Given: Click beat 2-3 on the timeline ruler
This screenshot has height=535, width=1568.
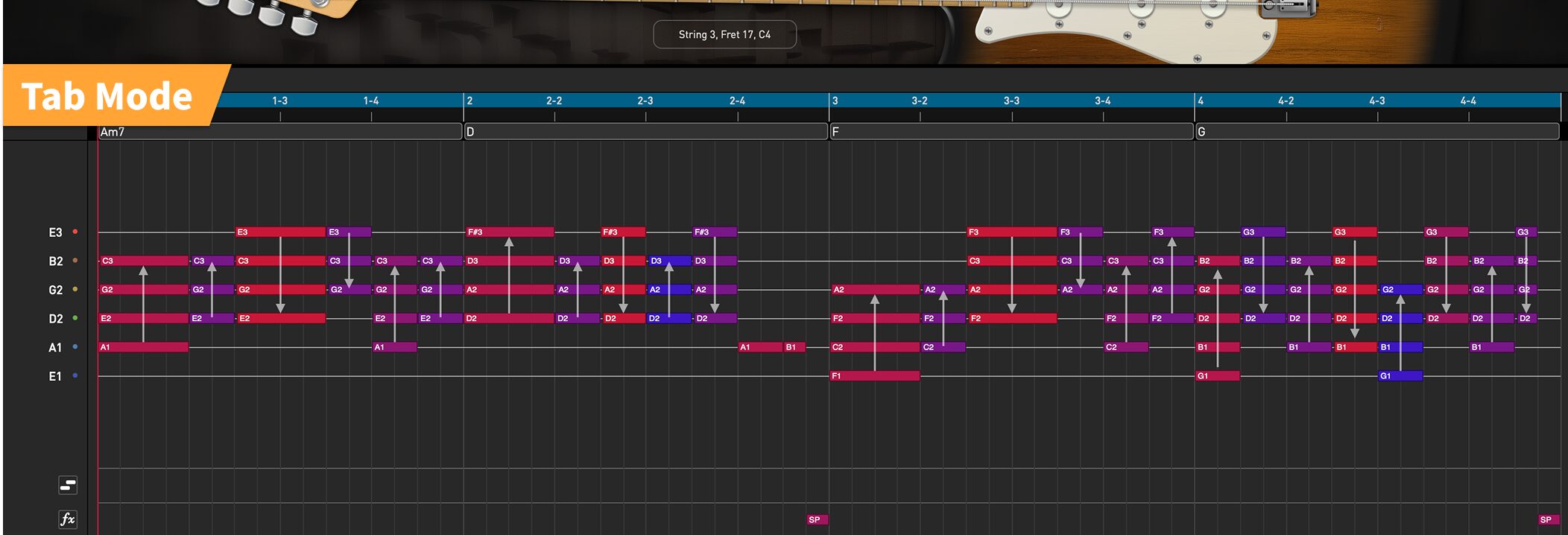Looking at the screenshot, I should (x=645, y=101).
